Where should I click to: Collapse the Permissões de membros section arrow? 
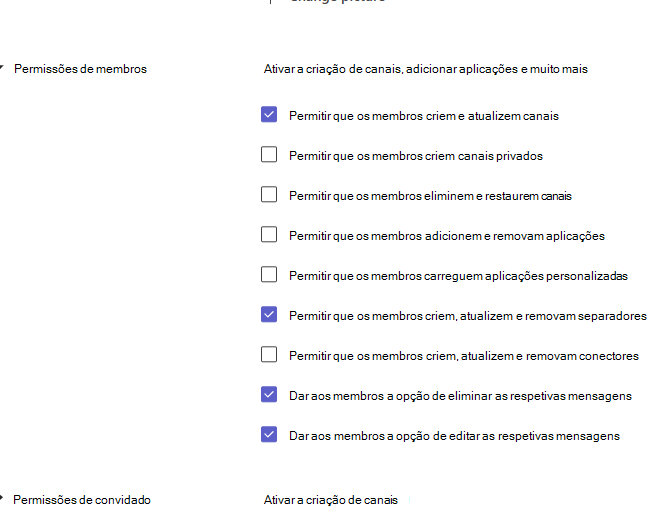[2, 68]
